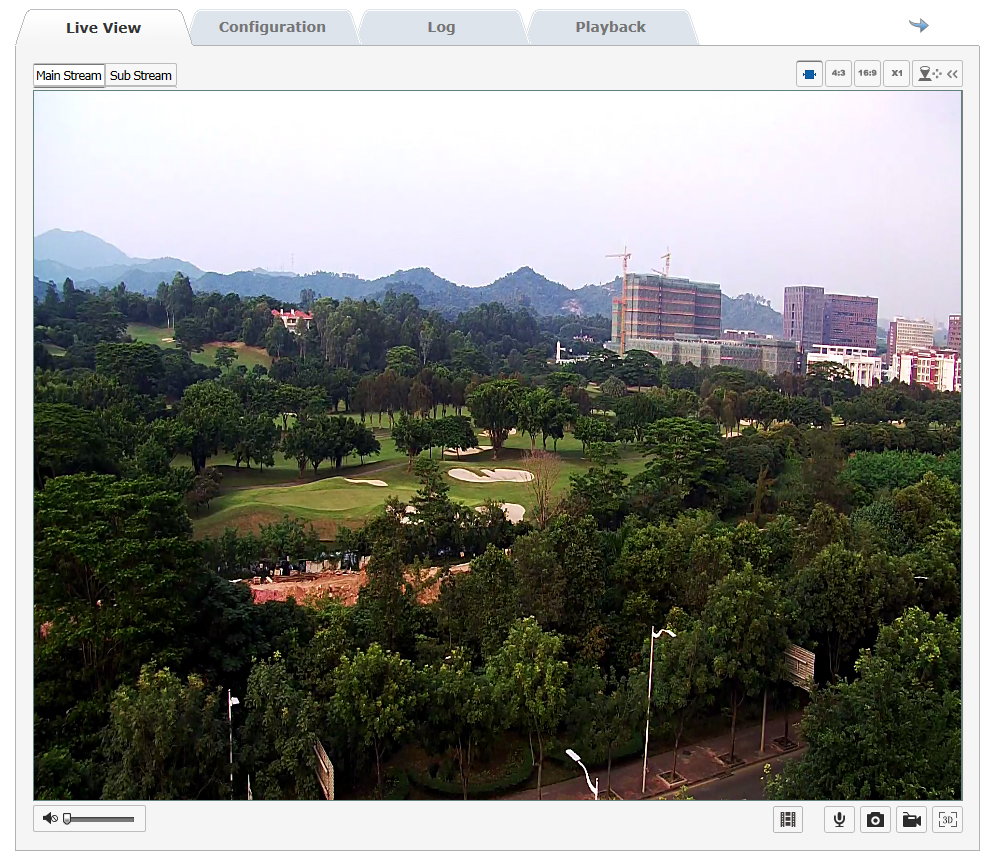Click the blue logout arrow icon

[918, 25]
